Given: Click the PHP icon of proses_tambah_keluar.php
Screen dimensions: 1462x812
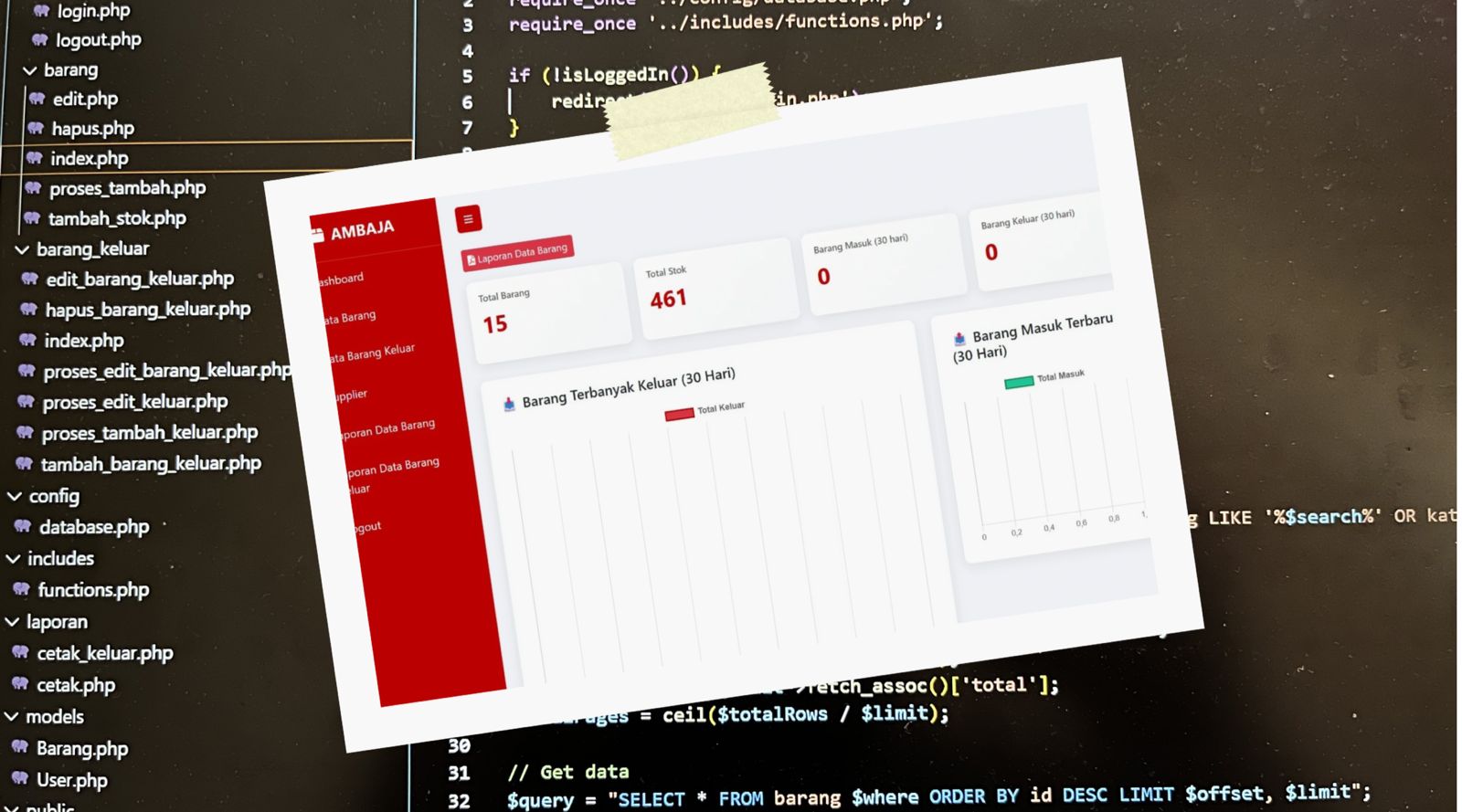Looking at the screenshot, I should (26, 433).
